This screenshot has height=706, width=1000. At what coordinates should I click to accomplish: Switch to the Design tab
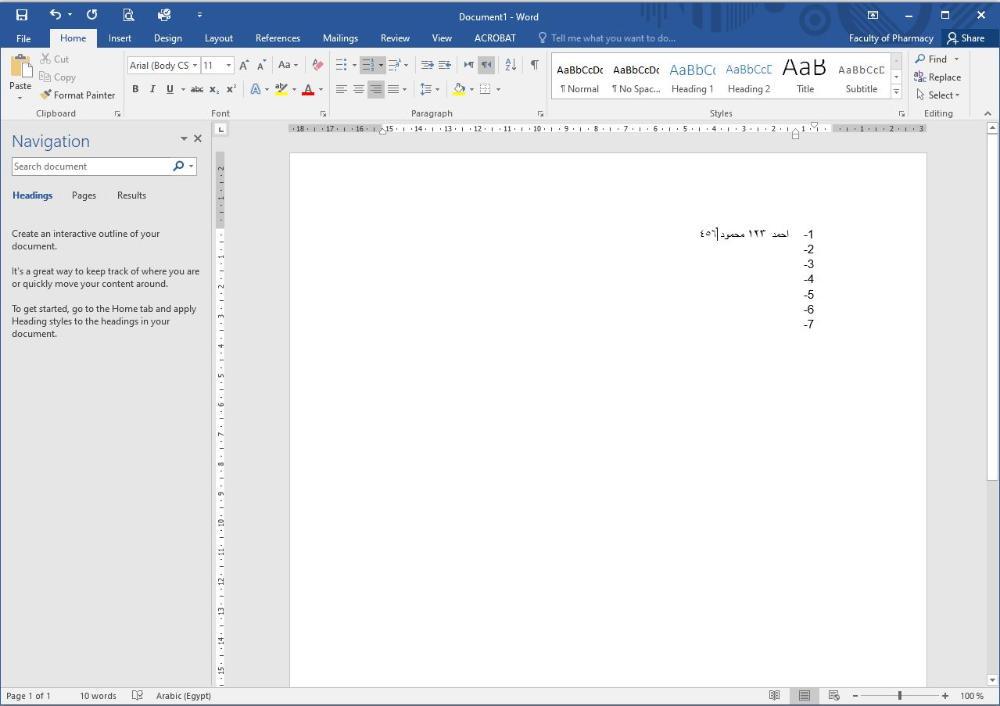coord(168,38)
